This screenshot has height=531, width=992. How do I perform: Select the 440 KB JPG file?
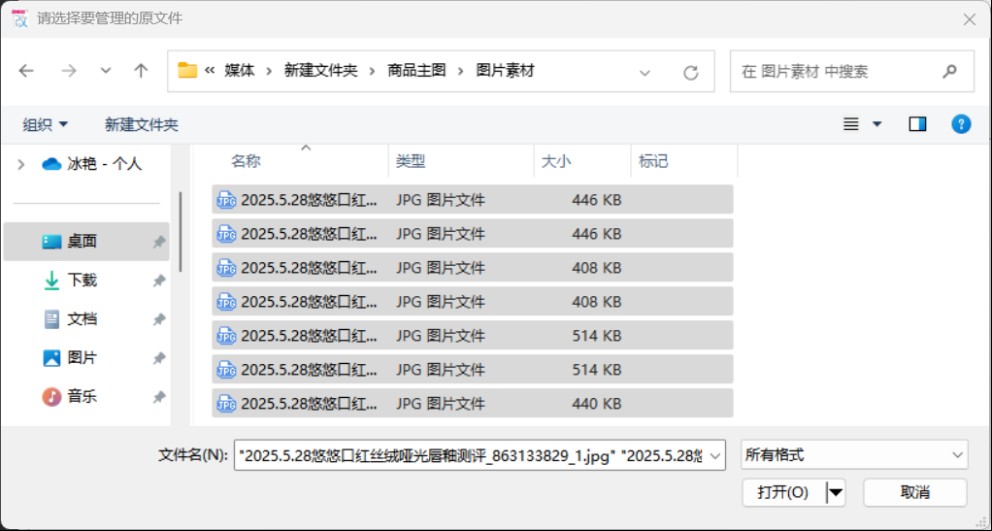pos(473,403)
